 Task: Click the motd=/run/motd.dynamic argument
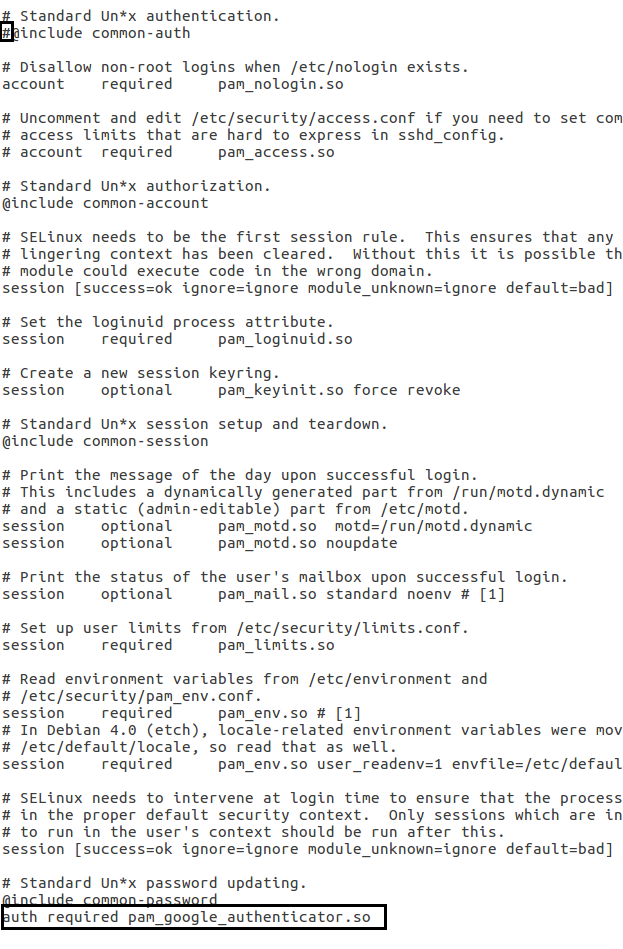coord(433,526)
